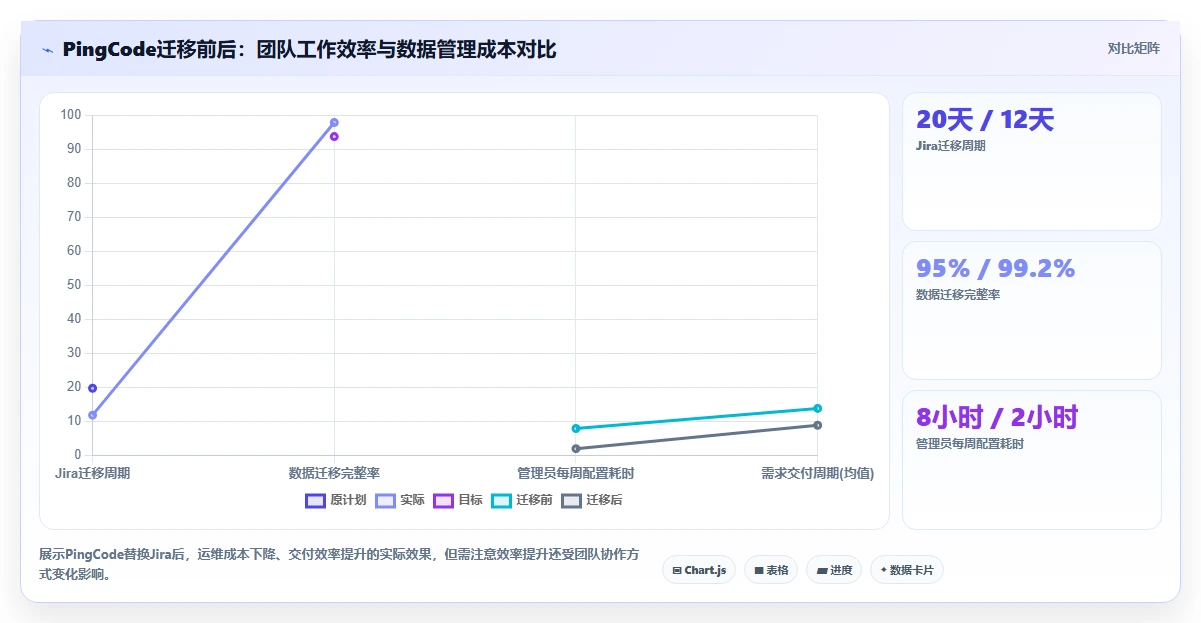Click the x-axis label Jira迁移周期
The image size is (1201, 623).
coord(92,473)
